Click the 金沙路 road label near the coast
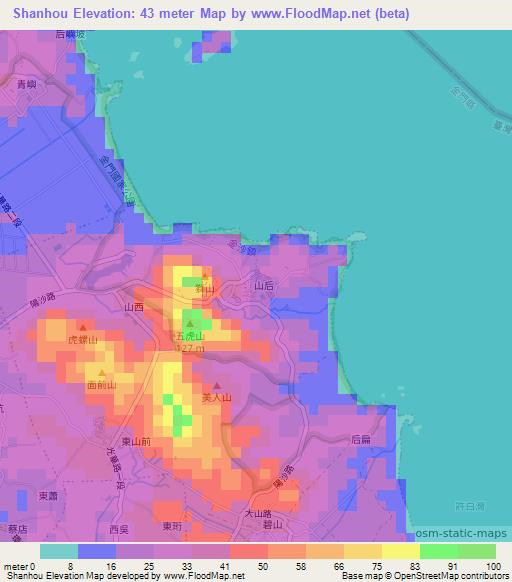512x582 pixels. [242, 247]
